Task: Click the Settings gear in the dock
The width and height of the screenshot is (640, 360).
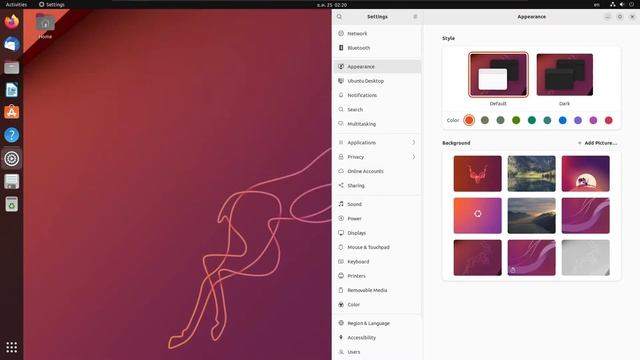Action: pyautogui.click(x=11, y=158)
